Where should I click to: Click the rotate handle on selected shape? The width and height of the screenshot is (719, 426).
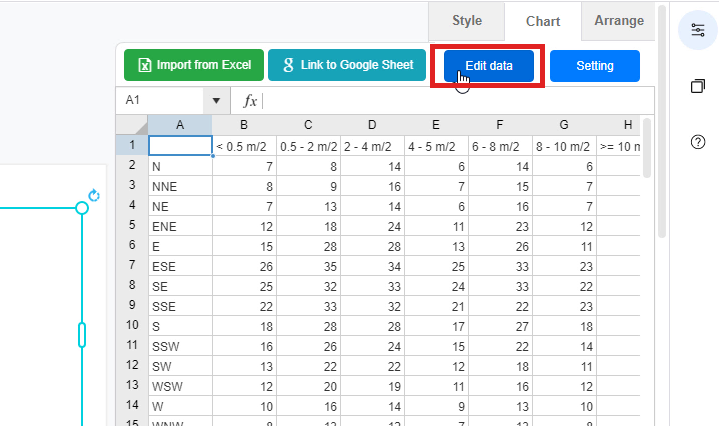[94, 196]
